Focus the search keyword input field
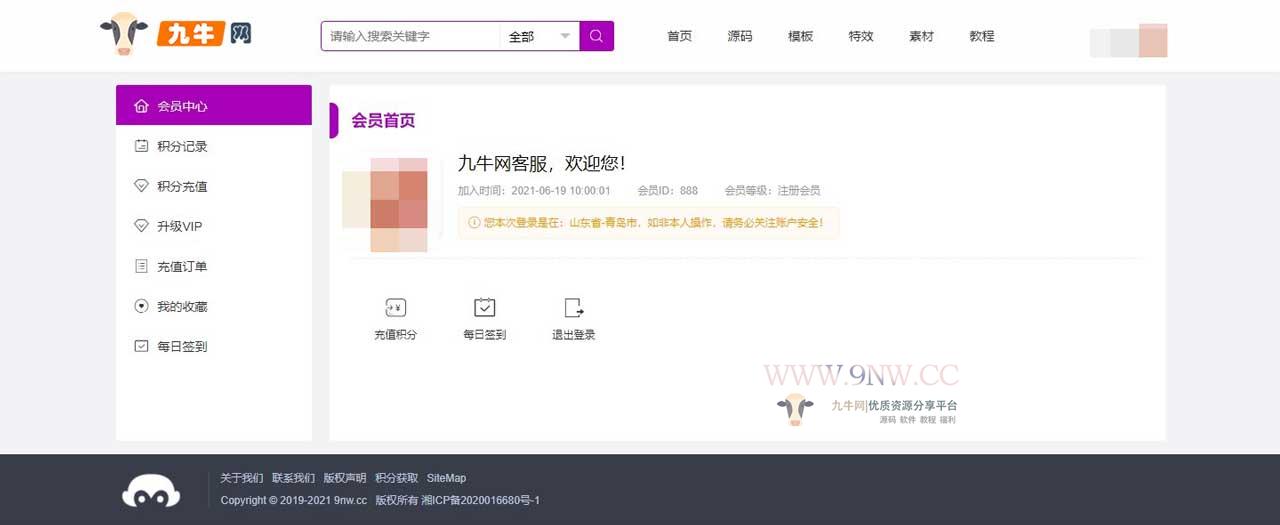Image resolution: width=1280 pixels, height=525 pixels. click(x=410, y=36)
